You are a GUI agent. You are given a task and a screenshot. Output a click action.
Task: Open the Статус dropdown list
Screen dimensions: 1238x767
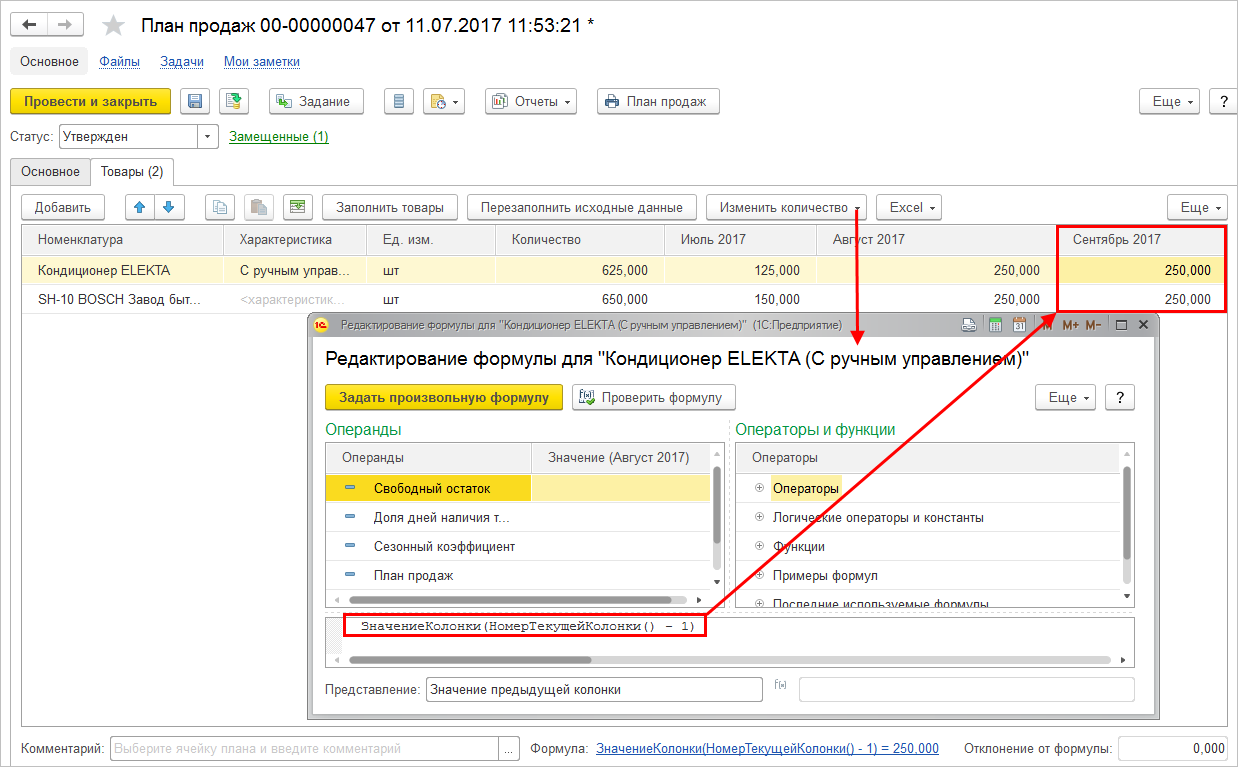208,136
